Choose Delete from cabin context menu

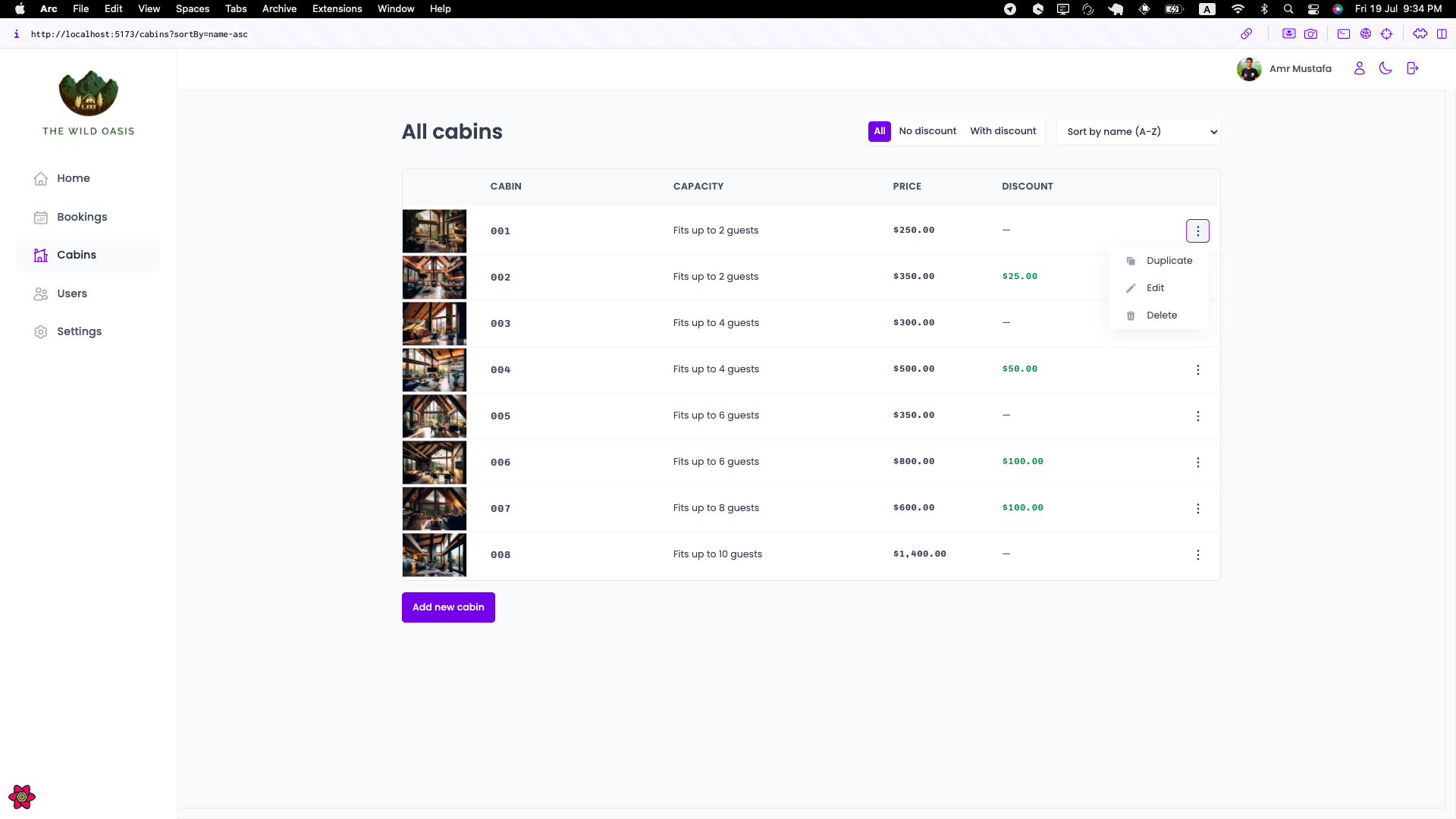(x=1161, y=315)
